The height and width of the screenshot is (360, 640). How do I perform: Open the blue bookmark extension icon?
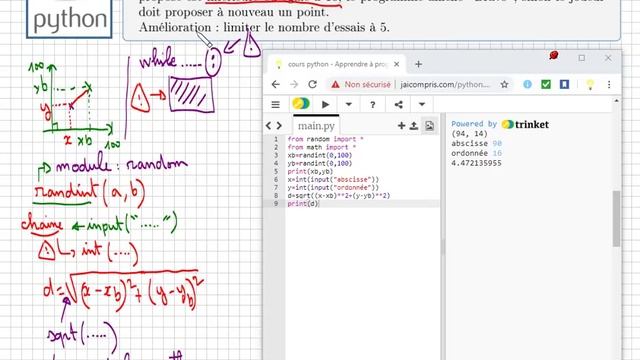tap(564, 84)
